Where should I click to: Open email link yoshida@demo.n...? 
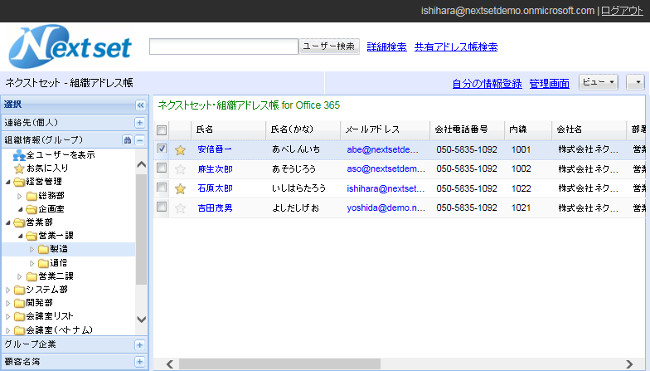[386, 208]
